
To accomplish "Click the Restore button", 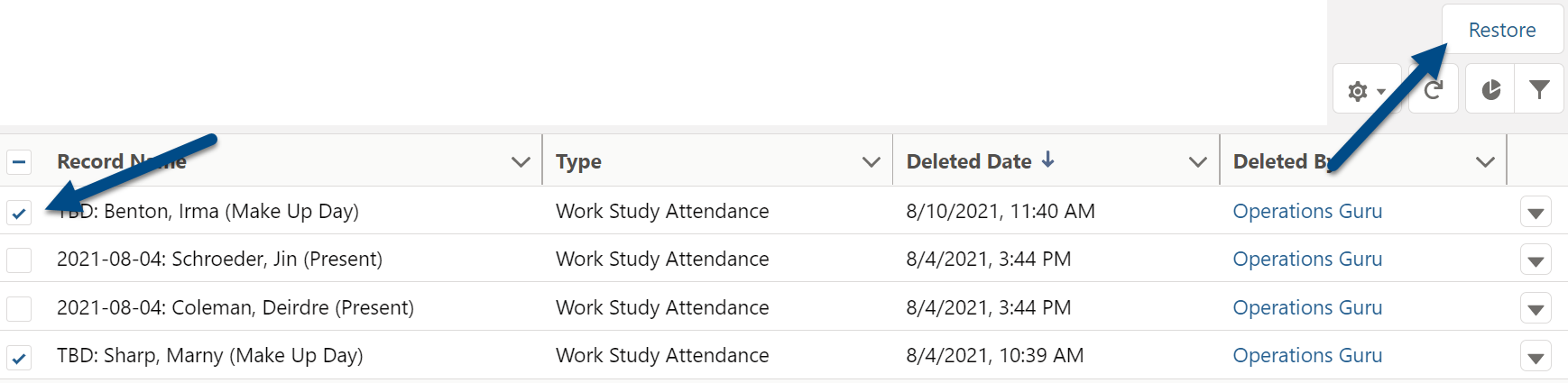I will tap(1502, 30).
